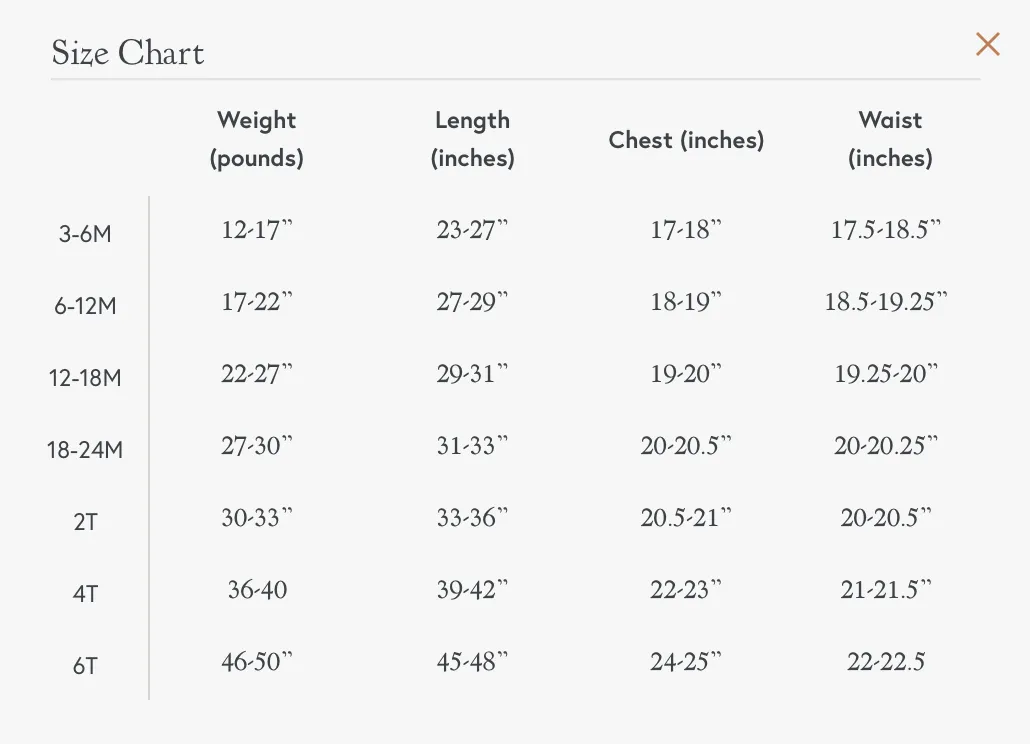Select the 20-20.25" waist value
Screen dimensions: 1030x744
click(x=886, y=446)
